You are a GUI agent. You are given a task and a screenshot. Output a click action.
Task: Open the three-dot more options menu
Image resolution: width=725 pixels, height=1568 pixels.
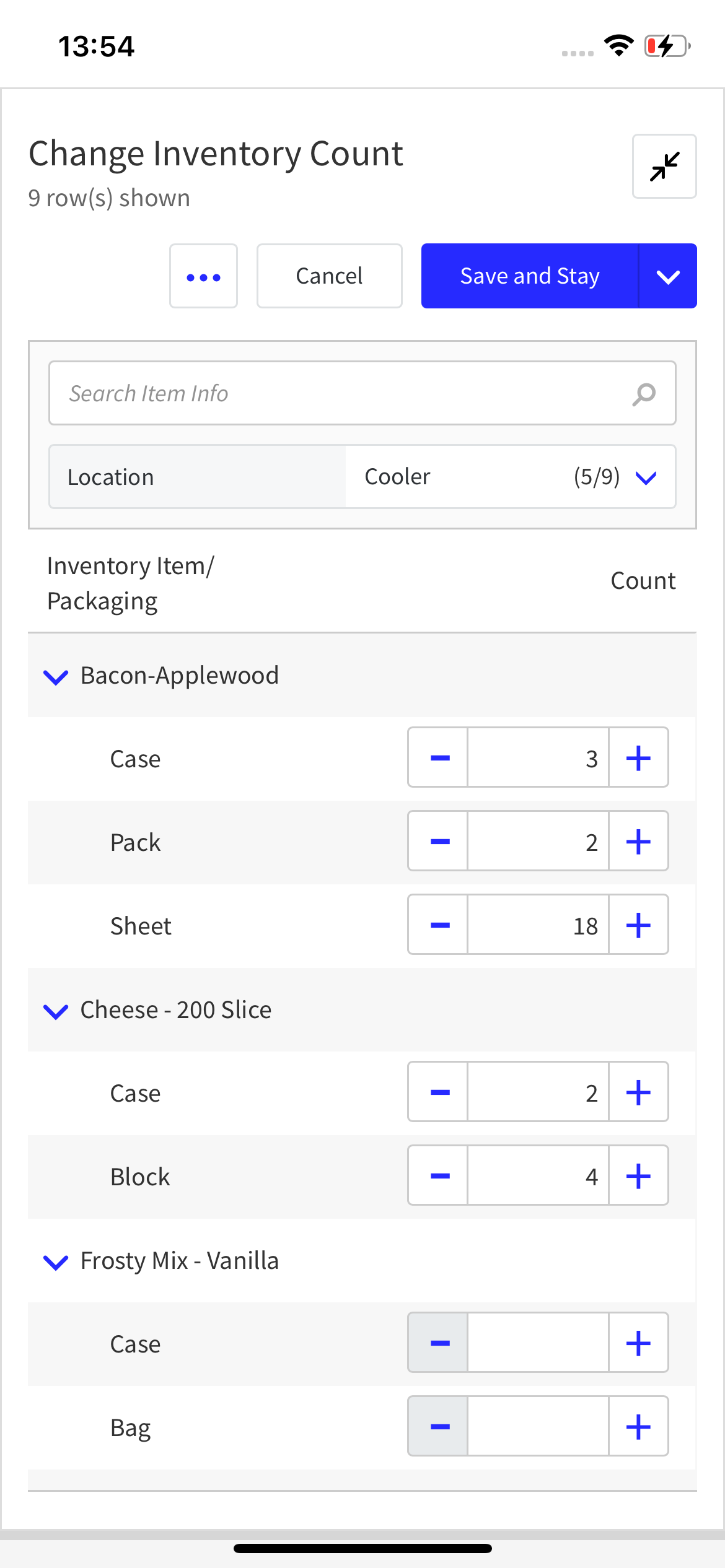203,276
